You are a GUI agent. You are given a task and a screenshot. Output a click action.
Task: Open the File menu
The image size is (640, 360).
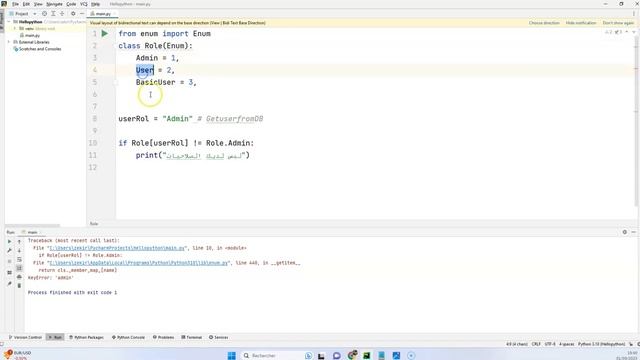point(15,4)
